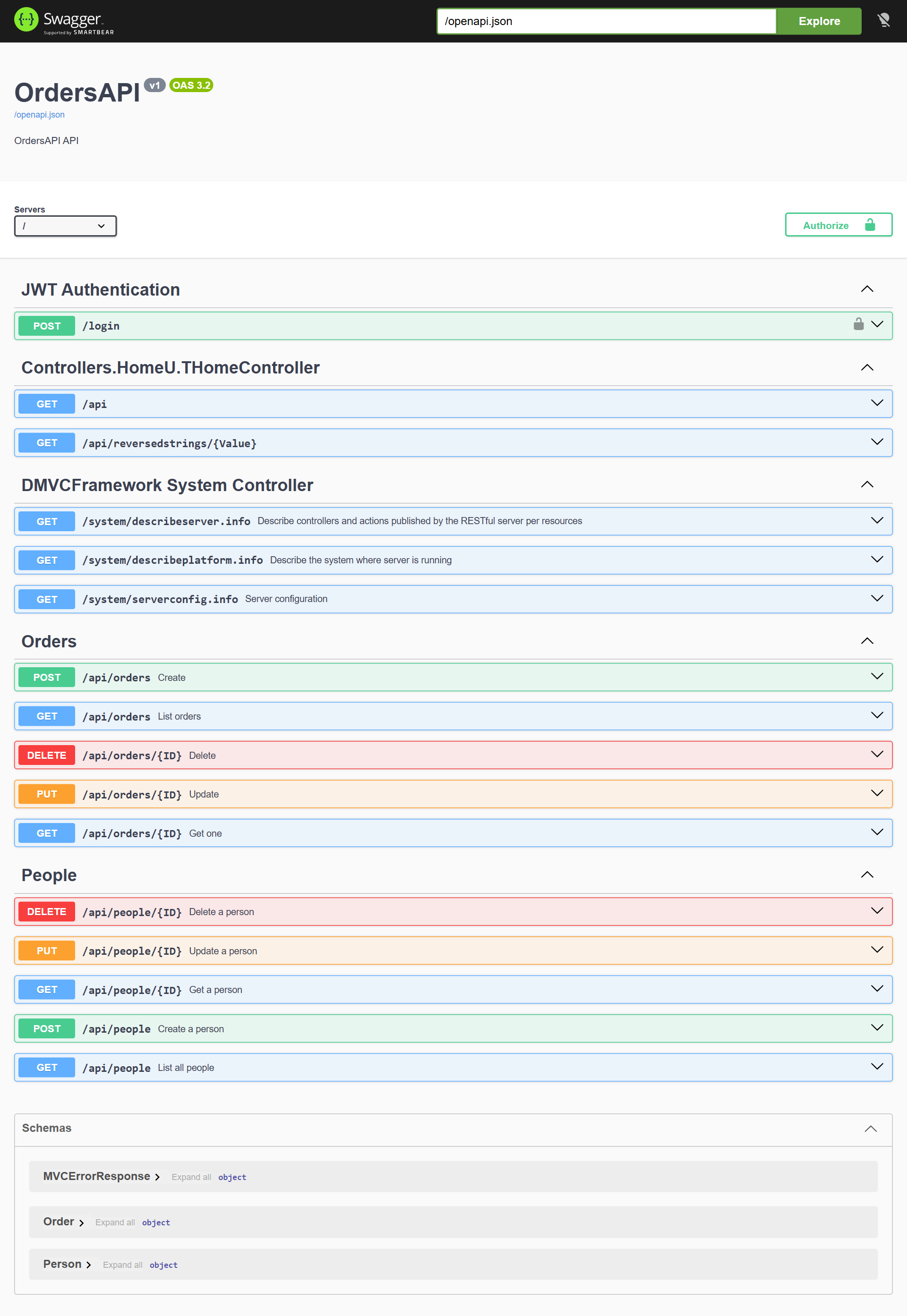
Task: Expand GET /api/reversedstrings/{Value} operation
Action: [x=453, y=442]
